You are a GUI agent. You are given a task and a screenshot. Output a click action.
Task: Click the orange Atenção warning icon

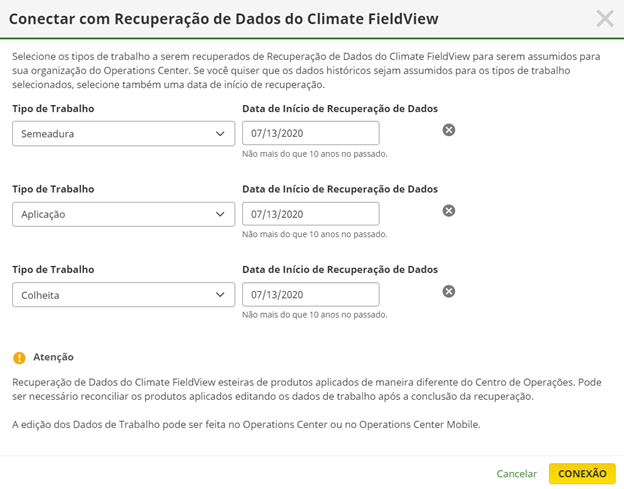point(19,358)
